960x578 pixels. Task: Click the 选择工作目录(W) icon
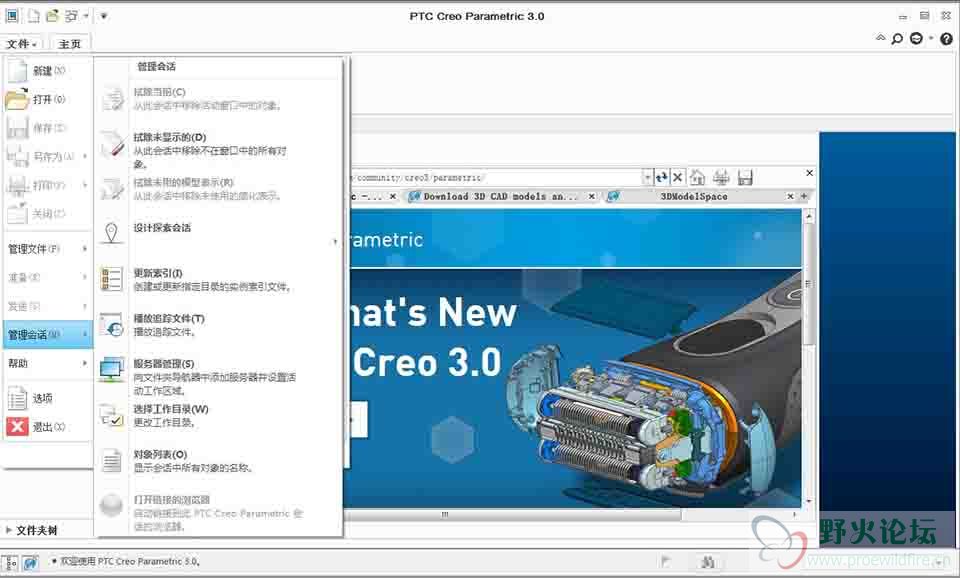pos(112,415)
